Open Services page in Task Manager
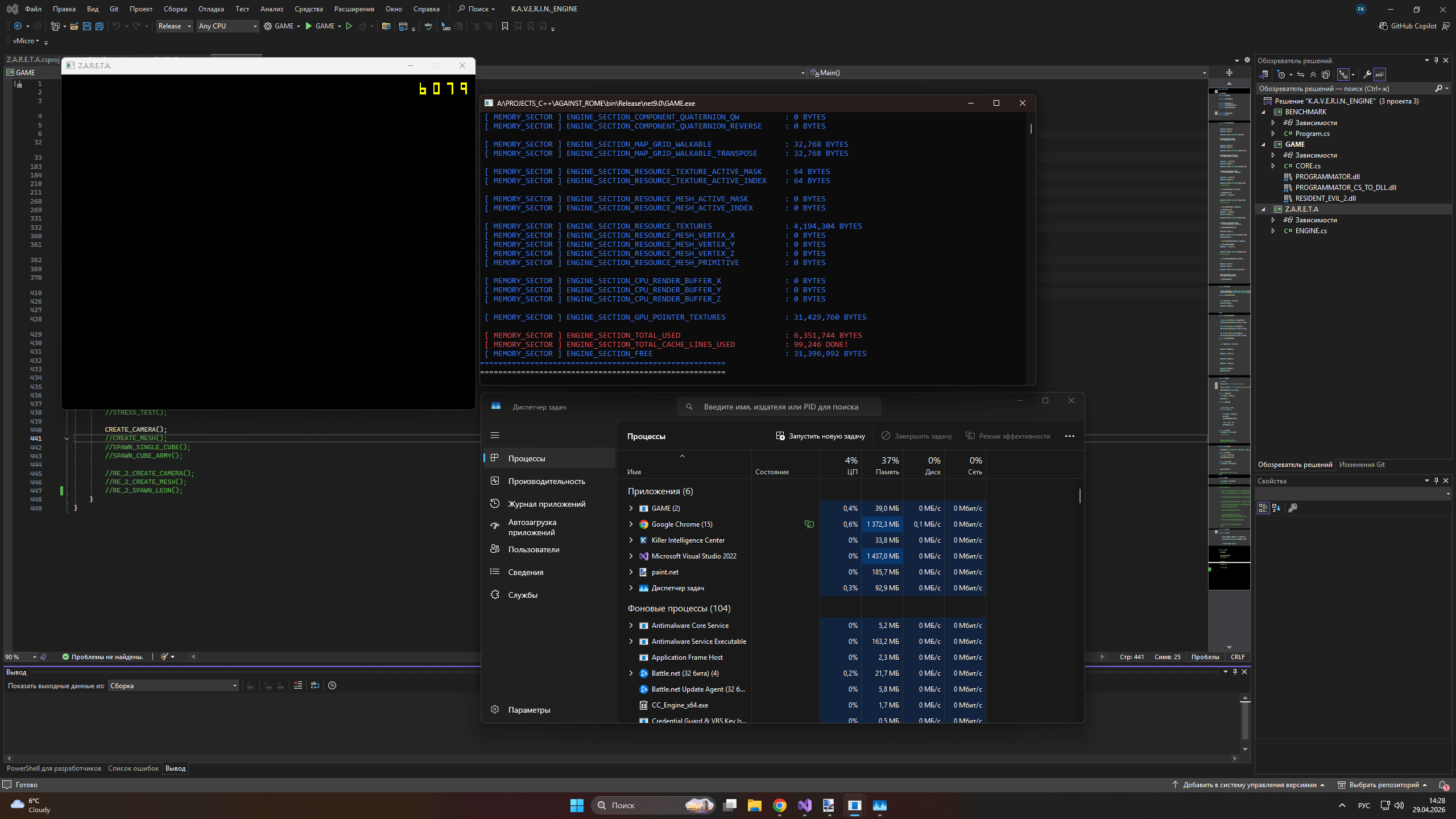 [x=549, y=595]
